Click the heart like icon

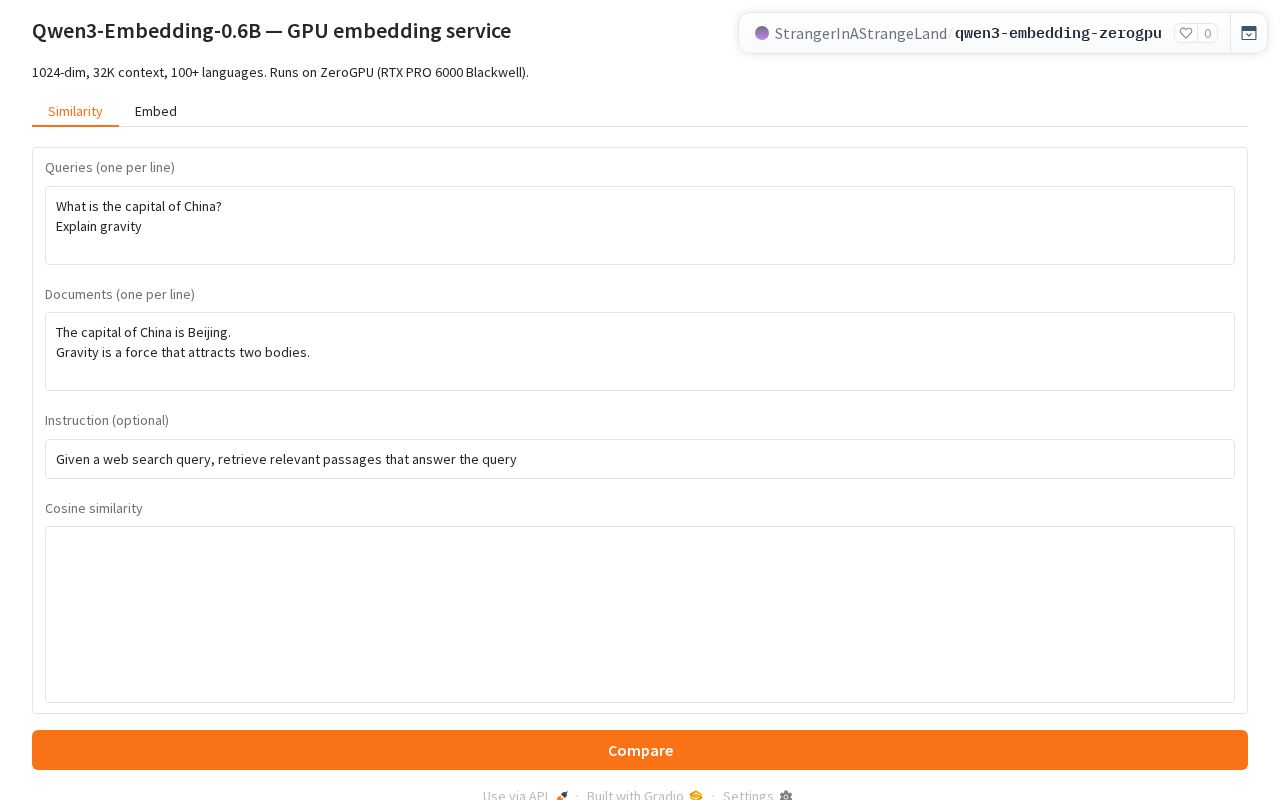(1186, 33)
